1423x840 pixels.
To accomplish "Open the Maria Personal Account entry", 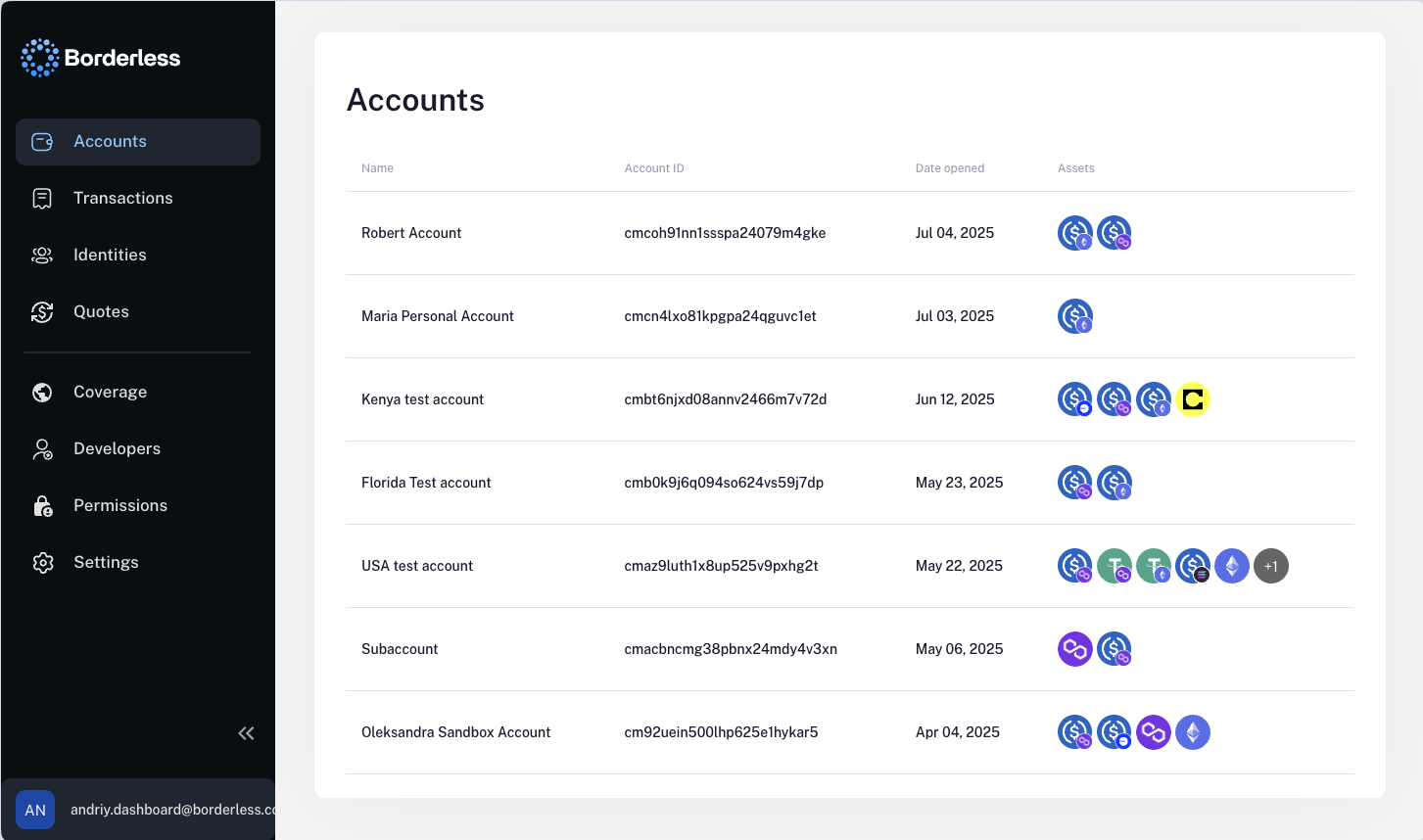I will pyautogui.click(x=438, y=316).
